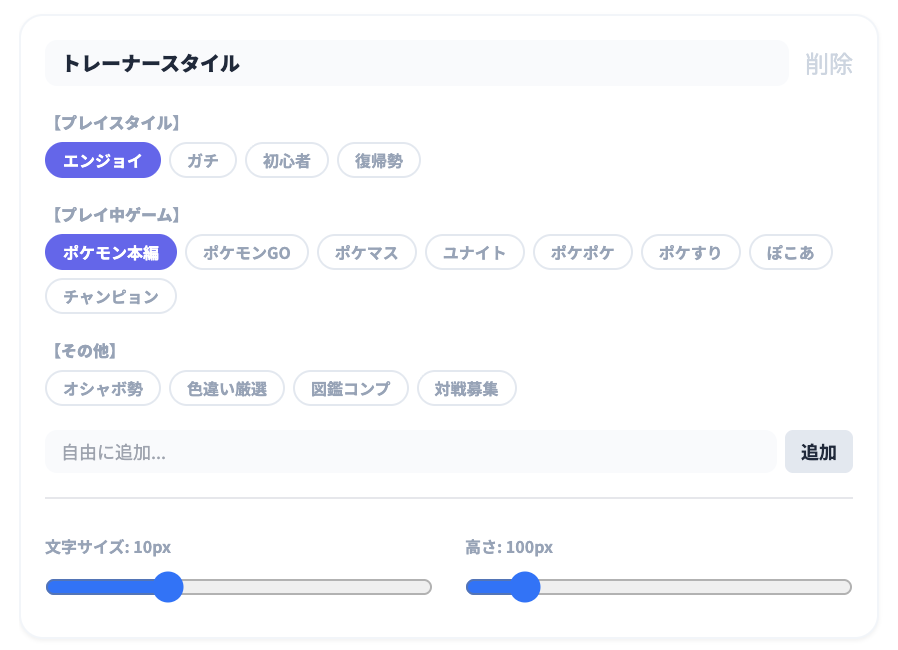
Task: Toggle the ポケマス tag
Action: tap(367, 252)
